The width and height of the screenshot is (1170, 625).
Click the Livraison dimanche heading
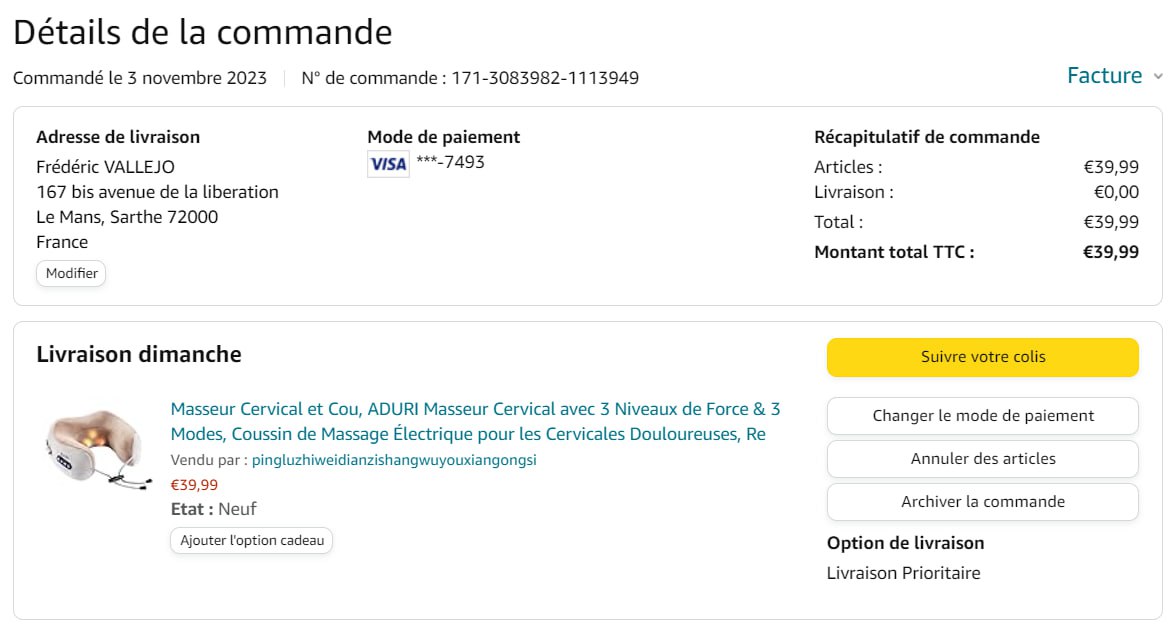pyautogui.click(x=138, y=354)
